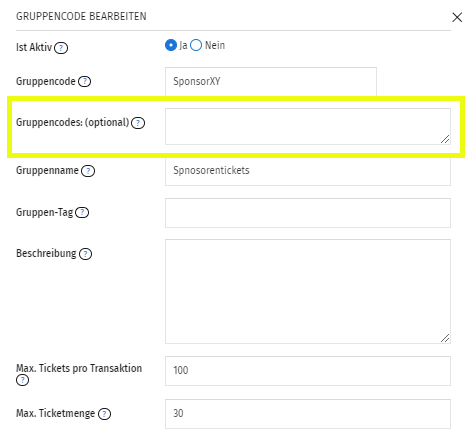Screen dimensions: 475x445
Task: Click the Gruppen-Tag question mark icon
Action: (82, 212)
